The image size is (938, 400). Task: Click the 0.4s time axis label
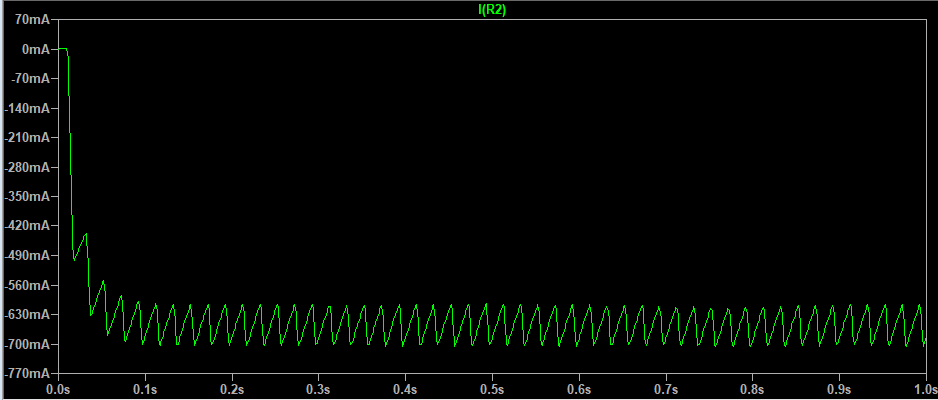[x=405, y=390]
